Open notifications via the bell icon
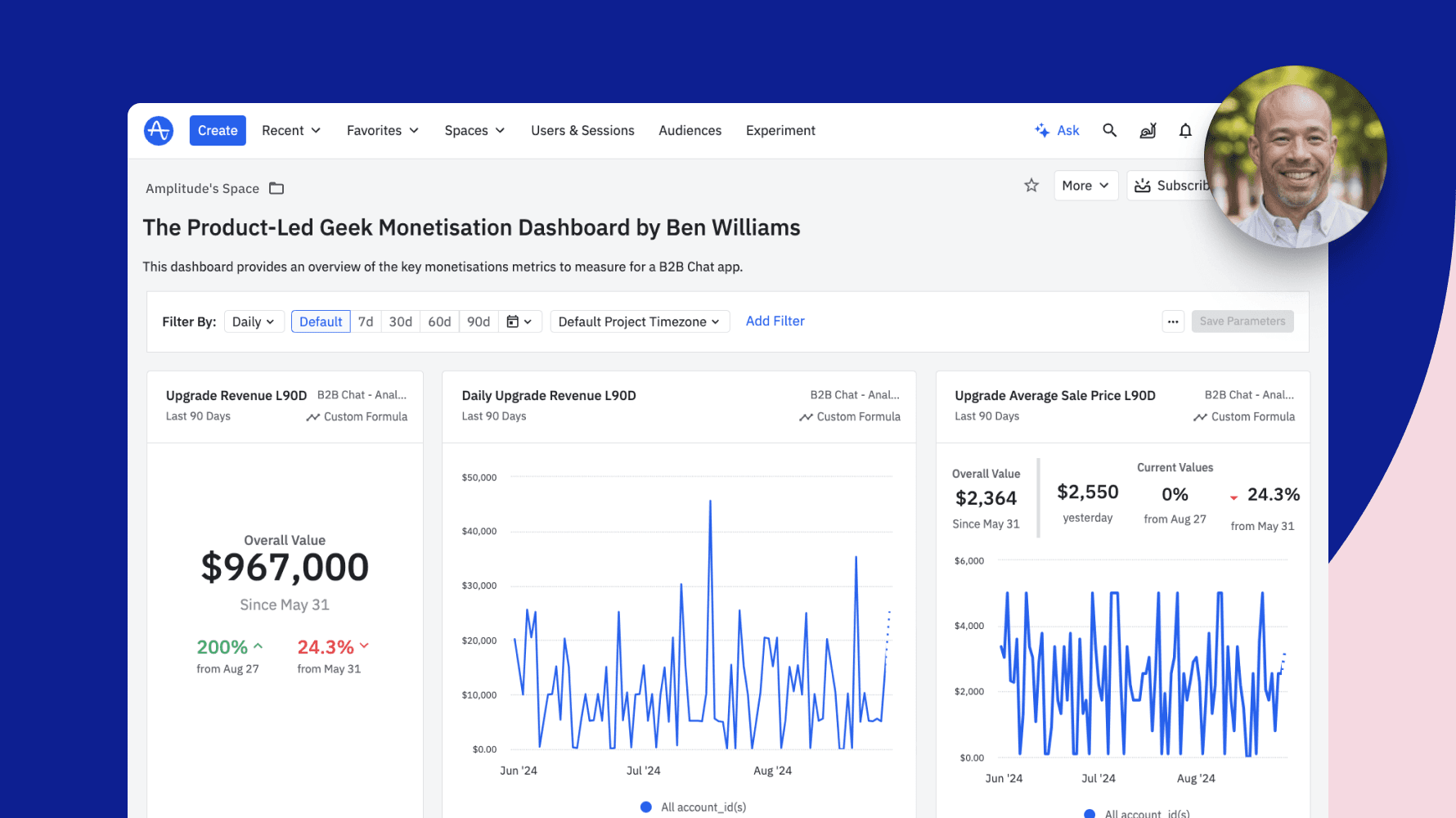 coord(1185,130)
